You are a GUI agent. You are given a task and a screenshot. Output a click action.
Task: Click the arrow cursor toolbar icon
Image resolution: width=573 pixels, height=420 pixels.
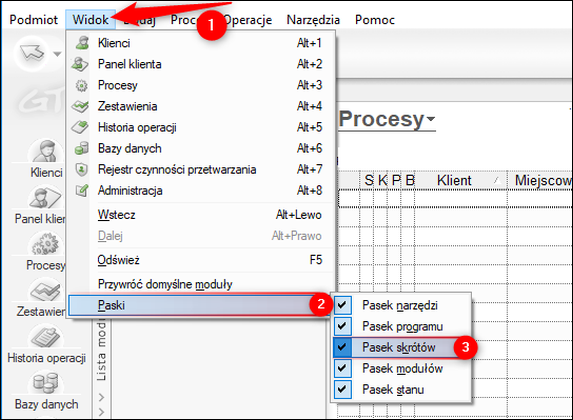click(x=32, y=53)
